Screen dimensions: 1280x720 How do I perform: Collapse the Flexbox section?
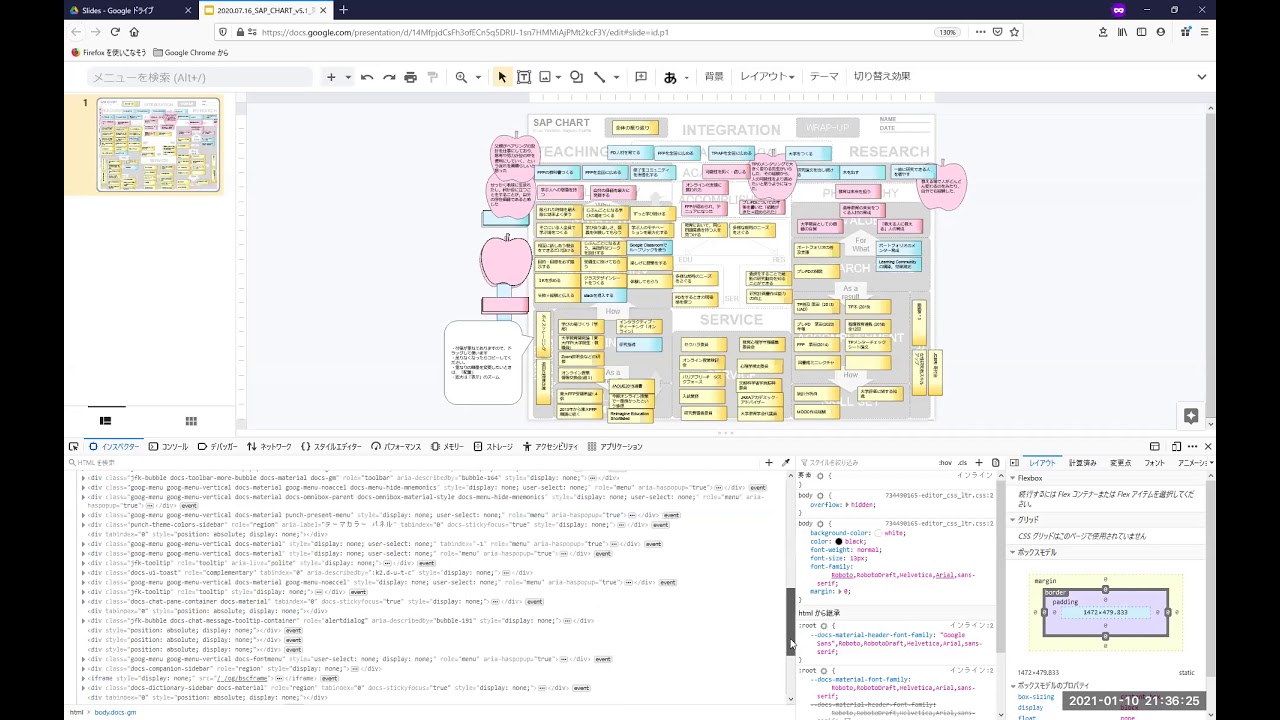click(x=1013, y=479)
